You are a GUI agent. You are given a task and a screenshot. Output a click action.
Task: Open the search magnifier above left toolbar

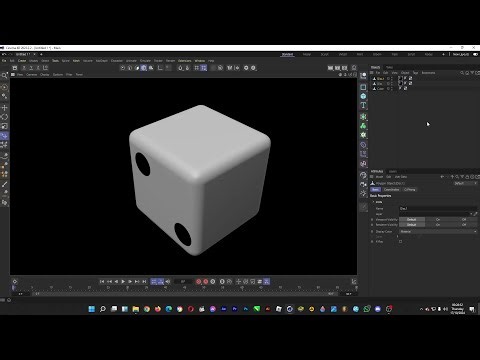[x=4, y=75]
